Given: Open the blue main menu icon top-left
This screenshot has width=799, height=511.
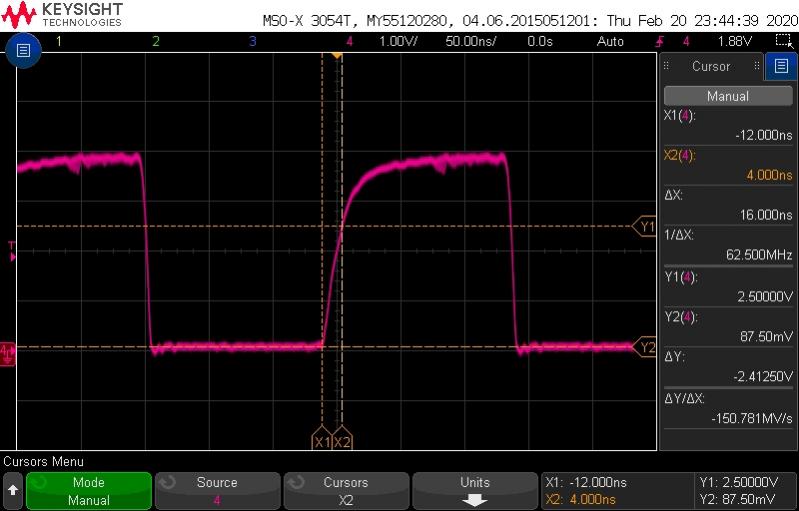Looking at the screenshot, I should coord(22,52).
